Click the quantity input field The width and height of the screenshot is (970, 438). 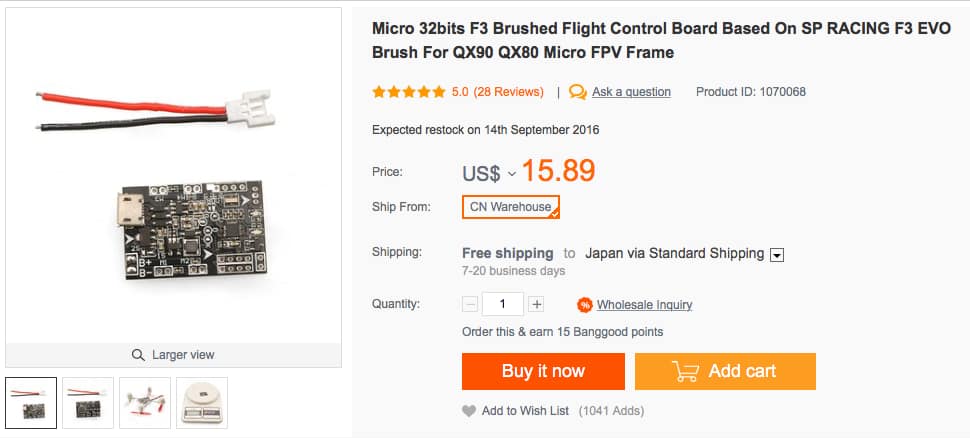pyautogui.click(x=503, y=304)
